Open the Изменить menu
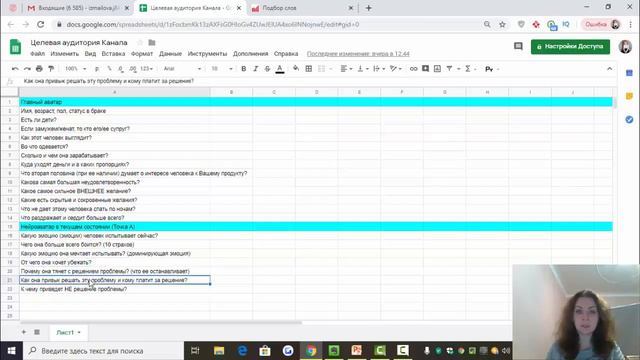 click(x=64, y=53)
